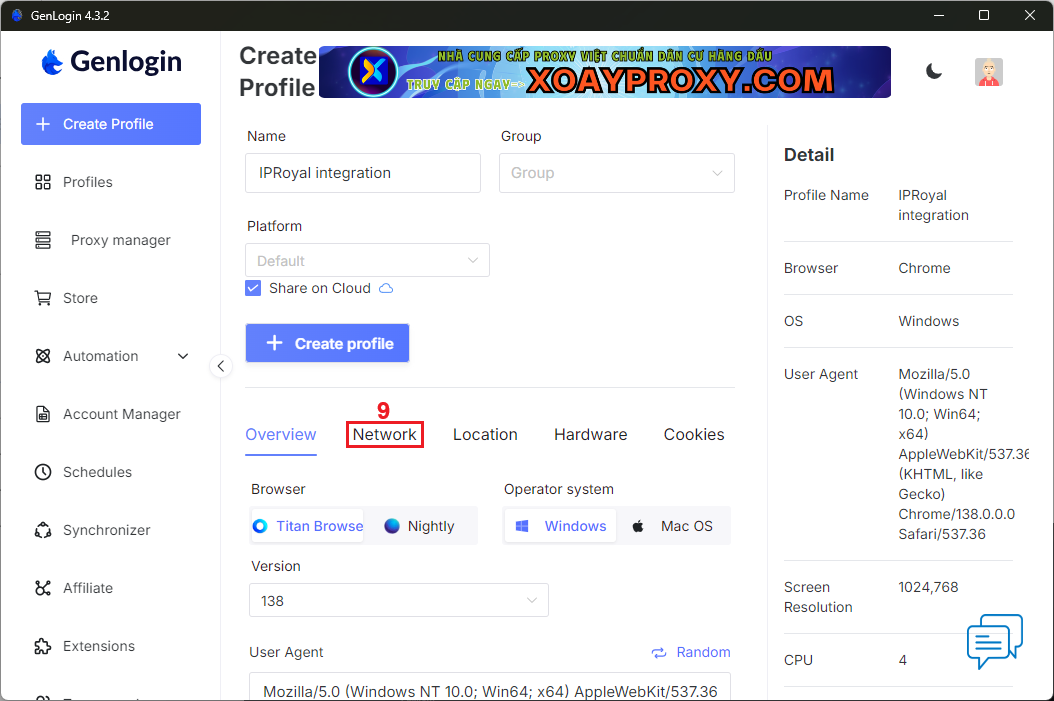The image size is (1054, 701).
Task: Open the Proxy manager section
Action: 120,240
